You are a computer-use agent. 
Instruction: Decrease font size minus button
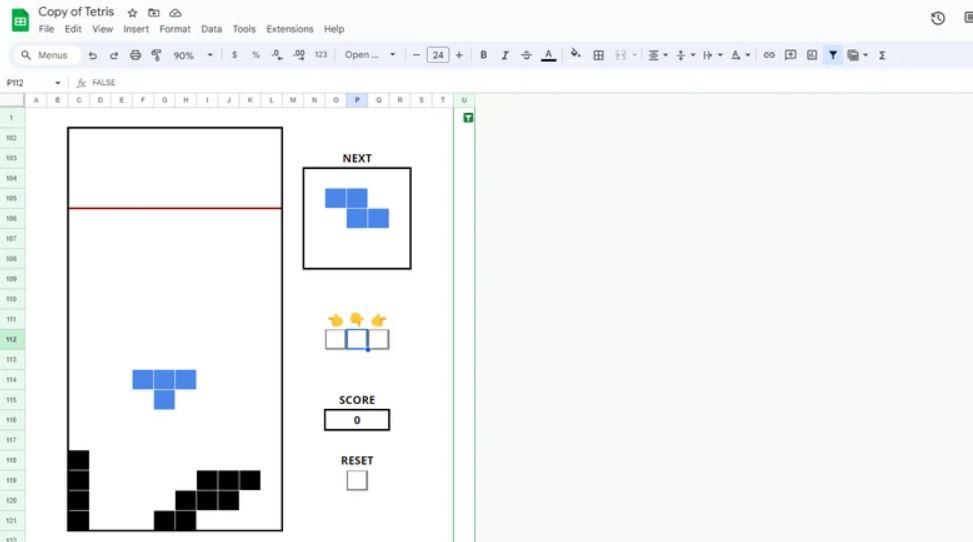point(416,55)
